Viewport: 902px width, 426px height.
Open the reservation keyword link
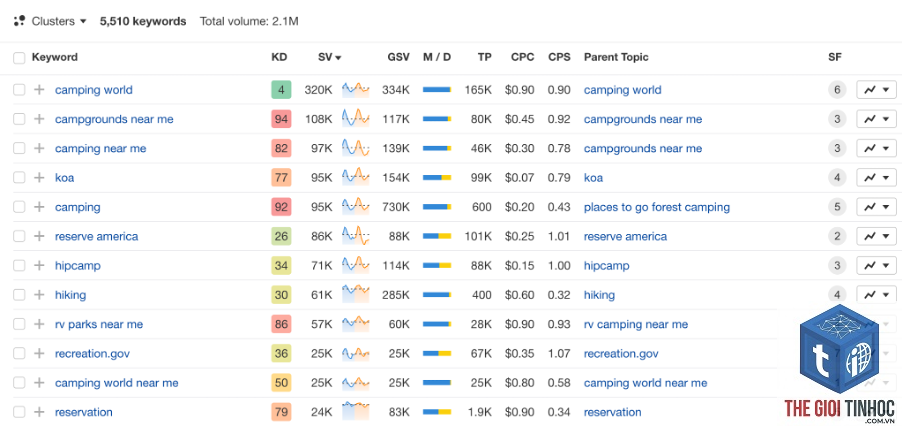tap(84, 412)
